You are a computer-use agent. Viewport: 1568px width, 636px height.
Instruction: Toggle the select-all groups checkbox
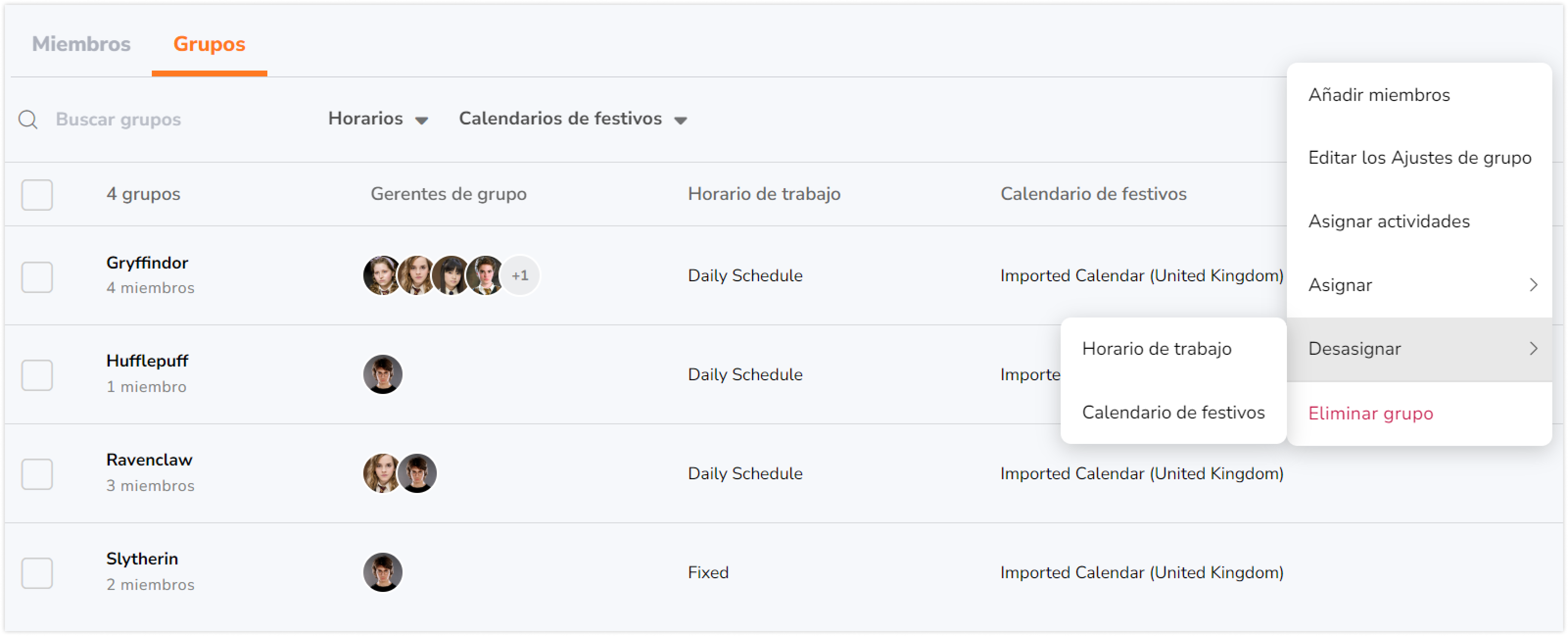click(37, 195)
